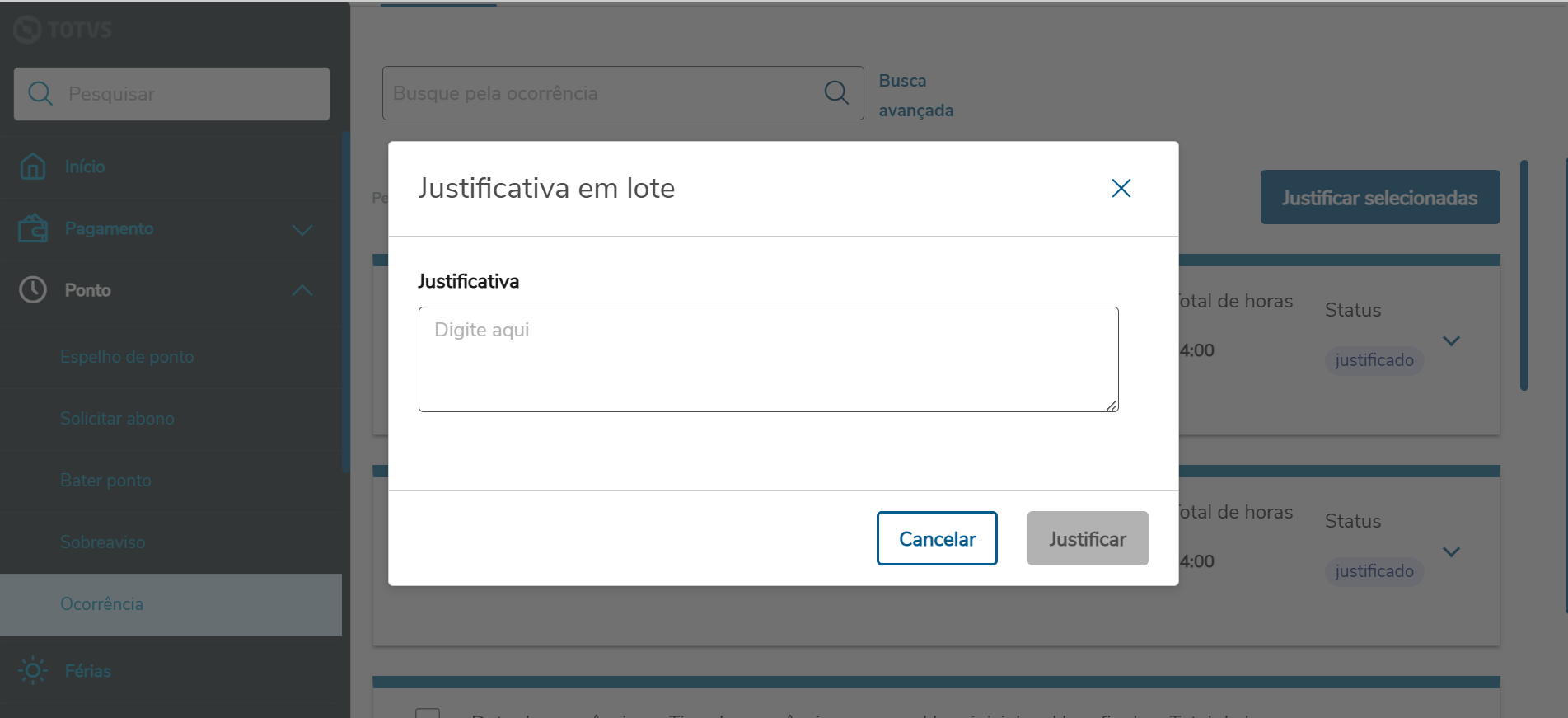
Task: Open Espelho de ponto menu item
Action: point(127,357)
